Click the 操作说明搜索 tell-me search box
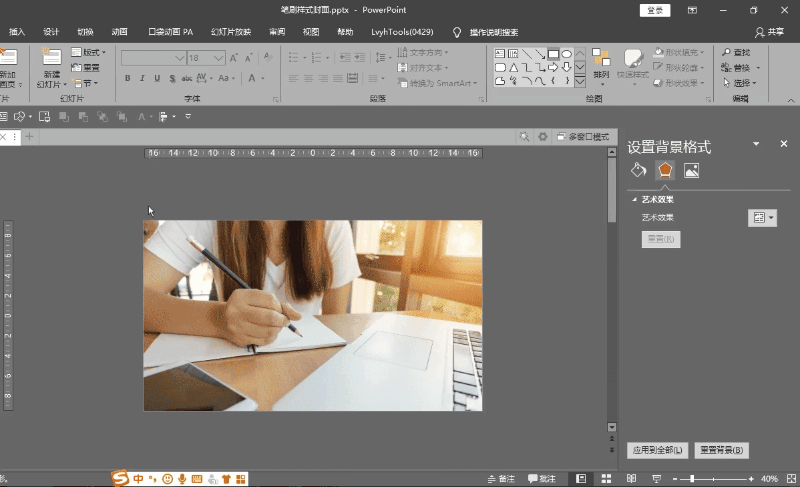 493,32
